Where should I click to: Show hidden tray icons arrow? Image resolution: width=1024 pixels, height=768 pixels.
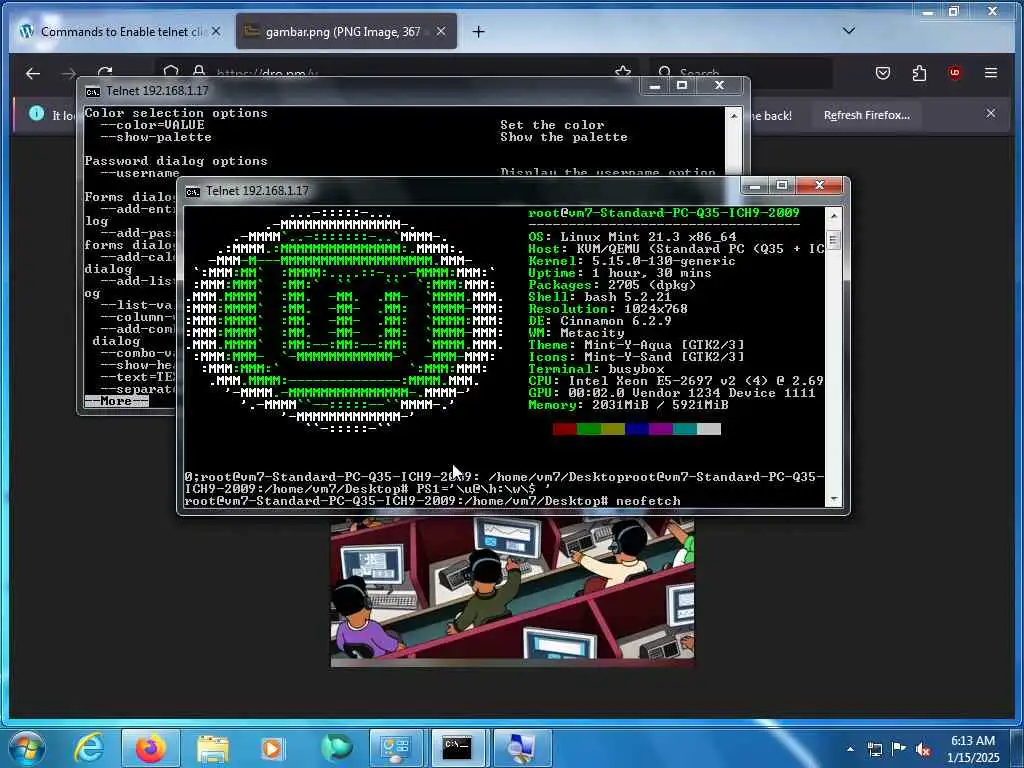850,749
